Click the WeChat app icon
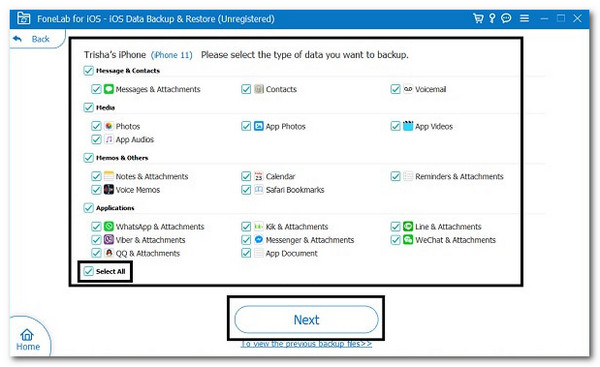 [x=408, y=240]
